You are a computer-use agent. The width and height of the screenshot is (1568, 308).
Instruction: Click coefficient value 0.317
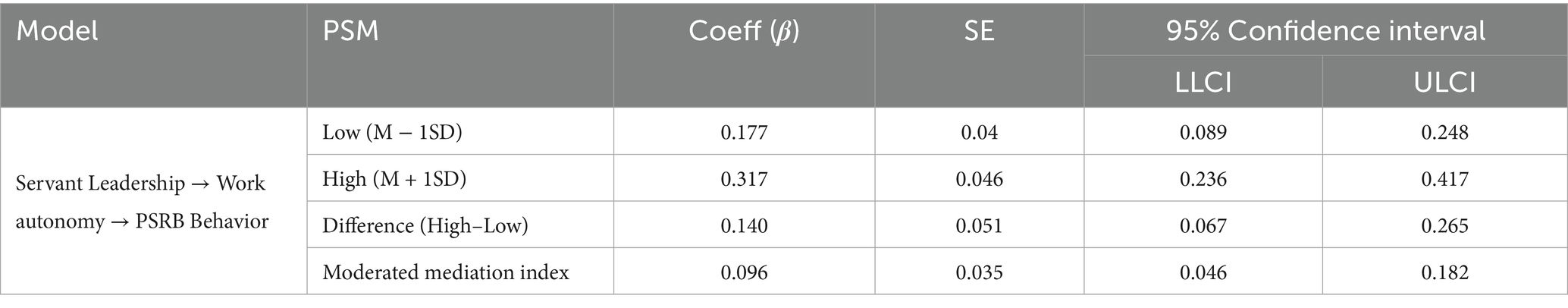[743, 179]
